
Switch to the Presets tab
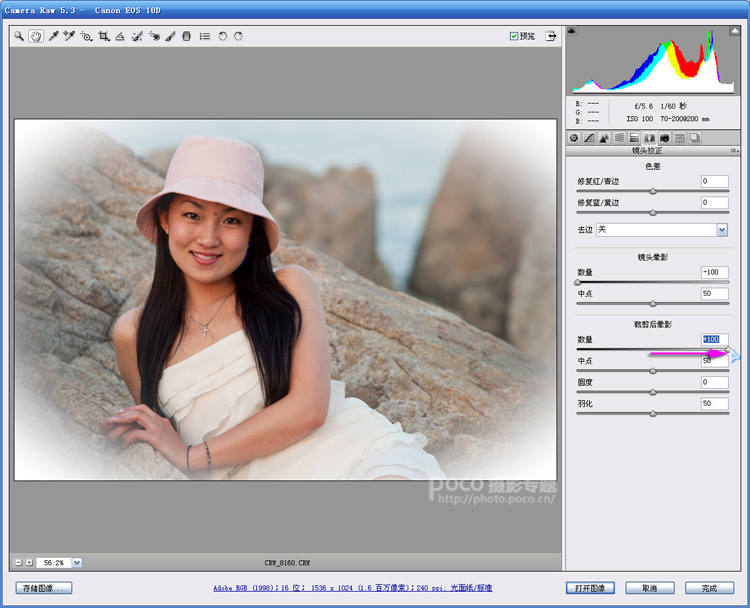(x=679, y=138)
